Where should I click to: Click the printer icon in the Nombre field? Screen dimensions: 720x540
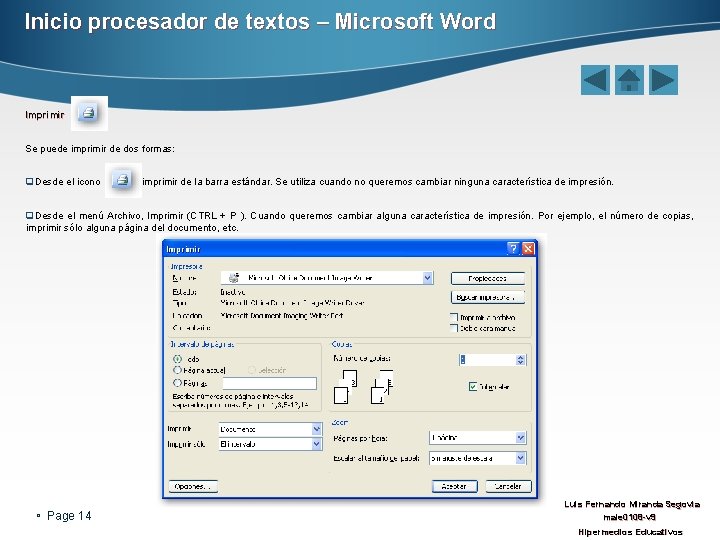tap(234, 277)
